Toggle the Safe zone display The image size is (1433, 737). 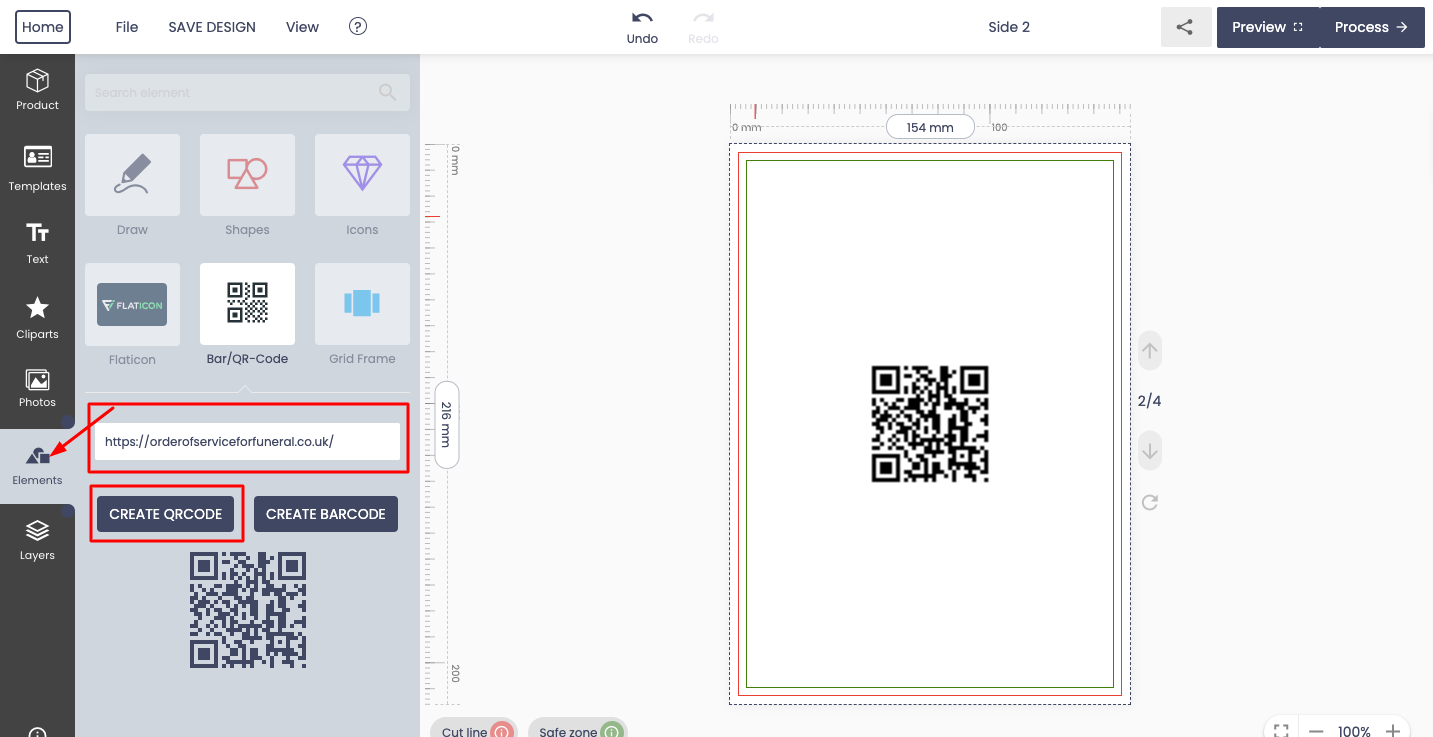[578, 729]
